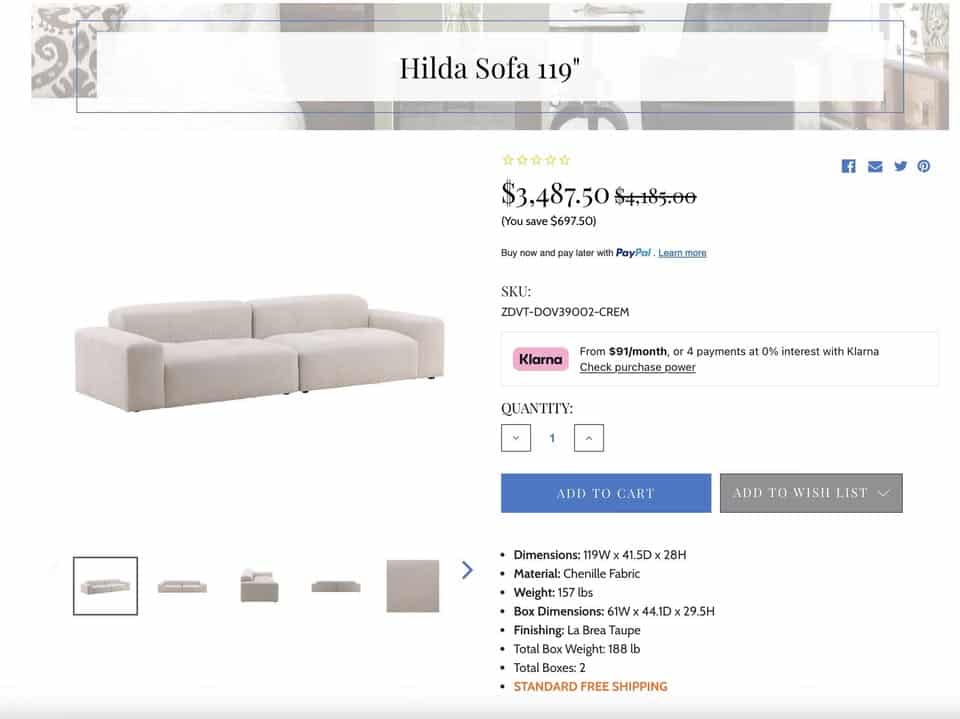Select front view sofa thumbnail
The height and width of the screenshot is (719, 960).
coord(182,586)
